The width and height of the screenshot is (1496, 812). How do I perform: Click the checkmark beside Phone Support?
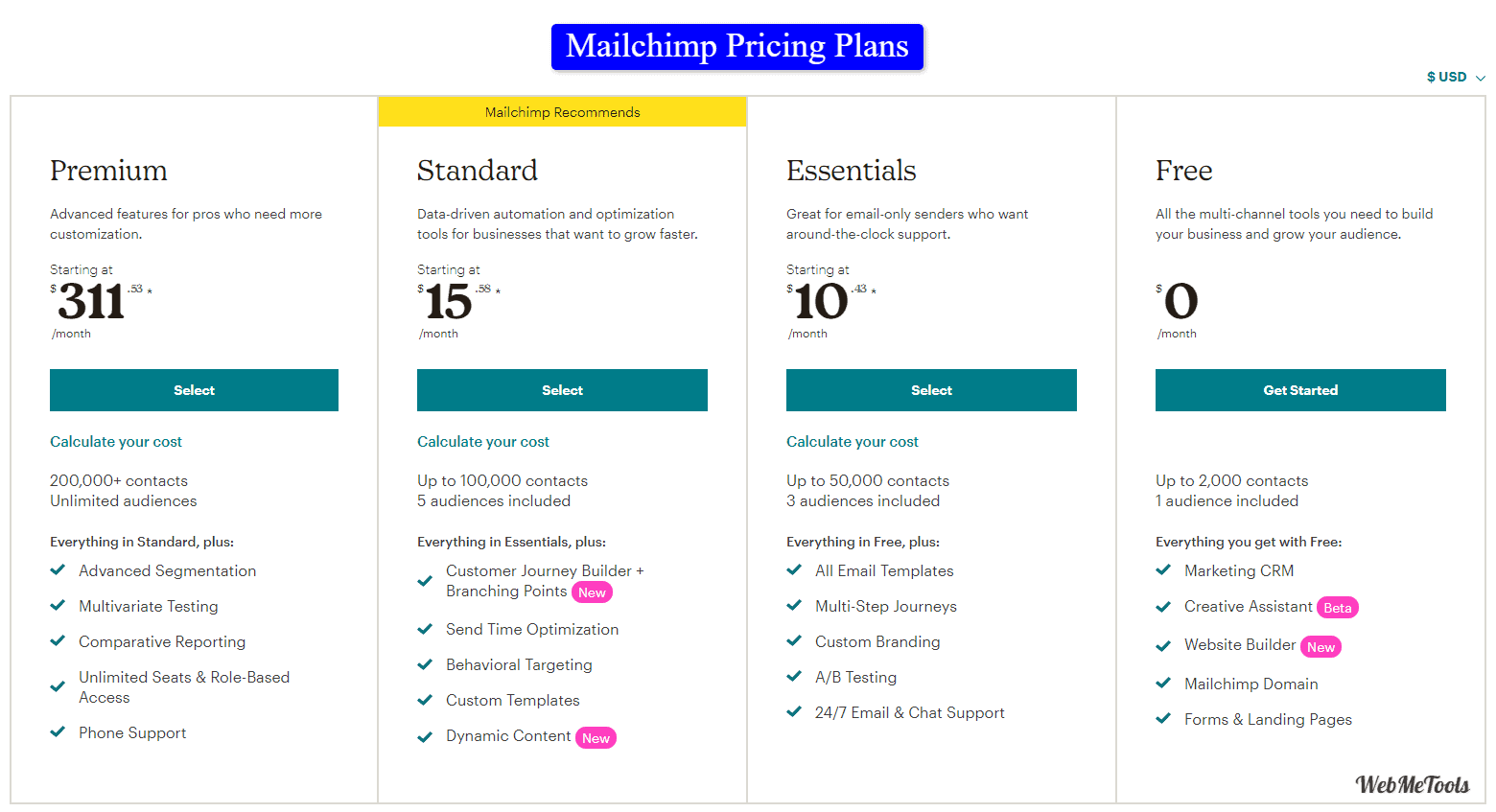tap(58, 731)
